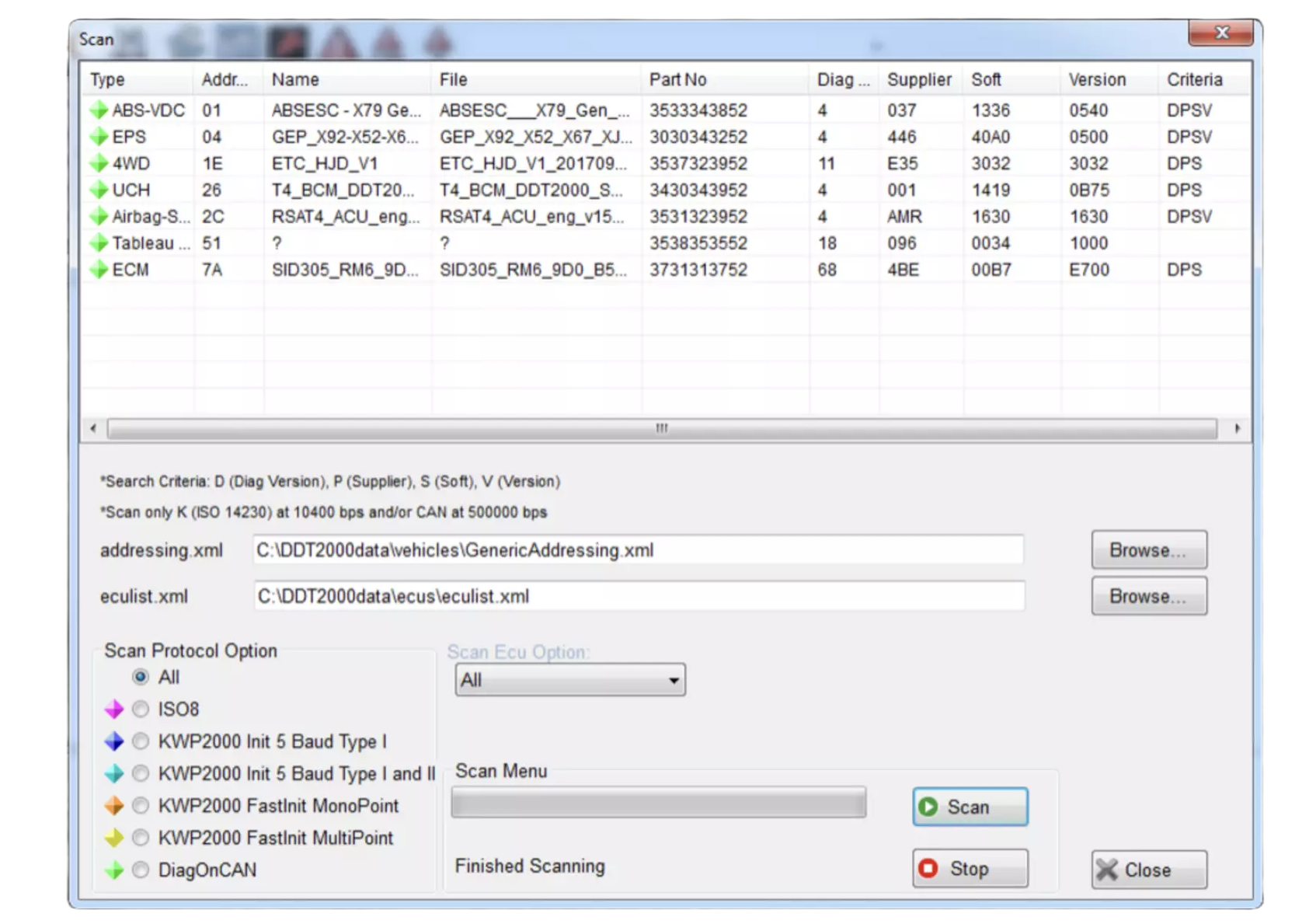Click the scrollbar left arrow
The width and height of the screenshot is (1316, 924).
pos(93,428)
